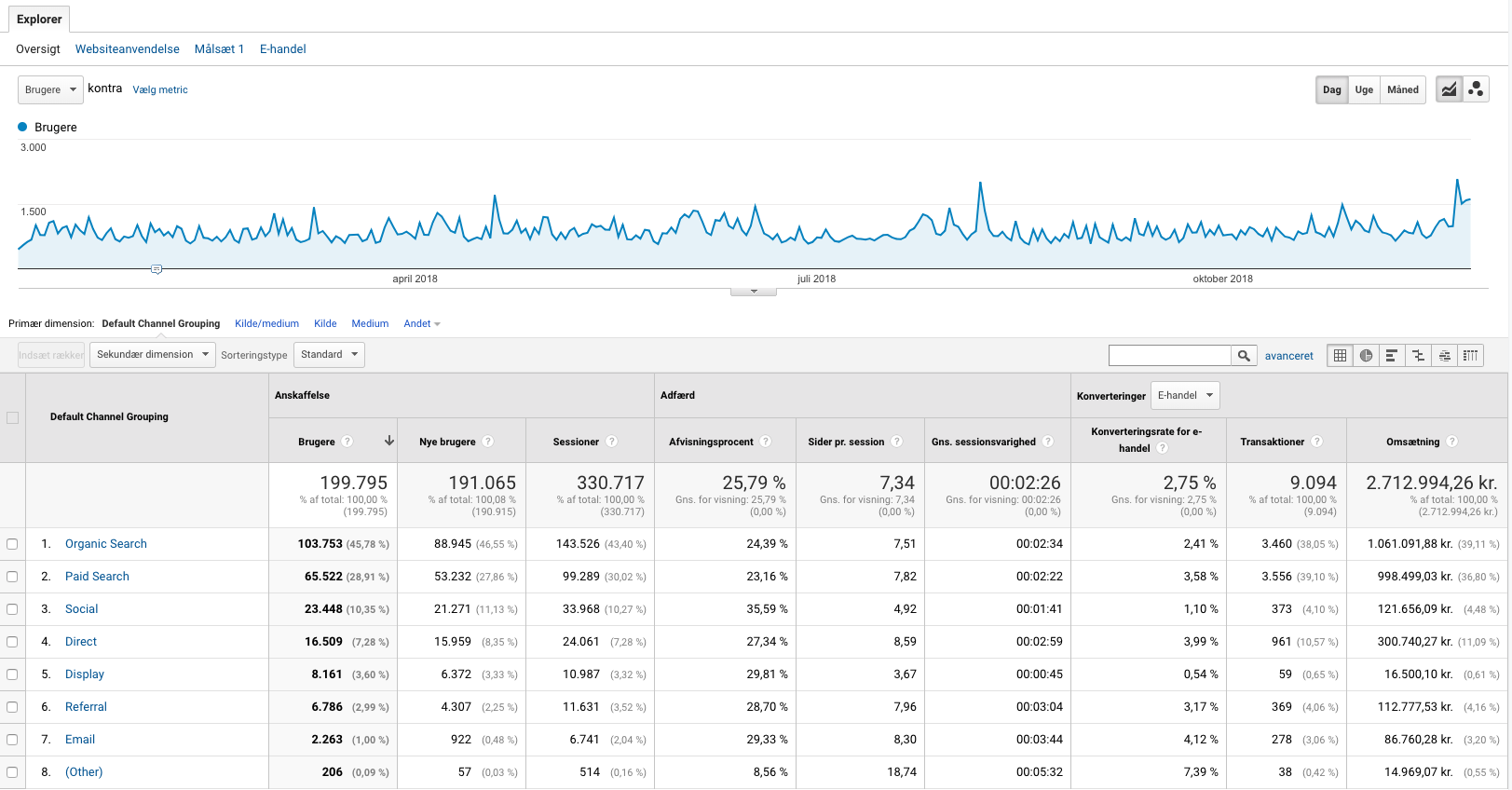Open the Paid Search channel link

(x=97, y=577)
